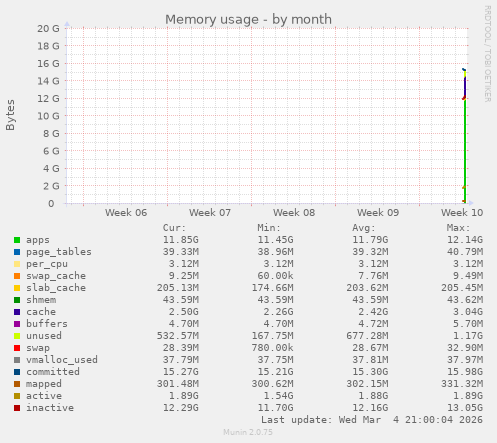This screenshot has width=497, height=443.
Task: Click apps max value 12.14G
Action: [x=465, y=240]
